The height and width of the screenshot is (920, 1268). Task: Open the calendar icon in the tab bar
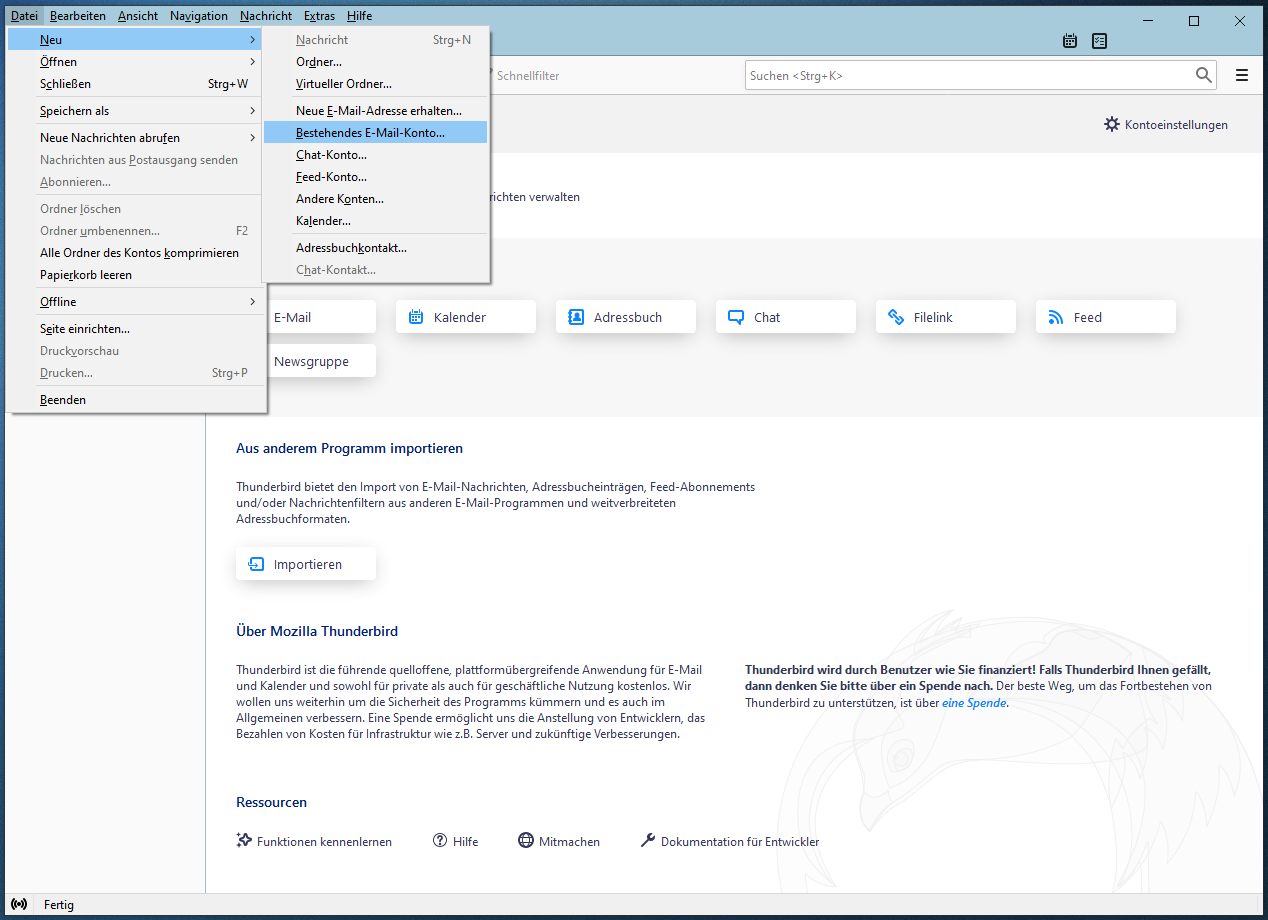coord(1070,41)
